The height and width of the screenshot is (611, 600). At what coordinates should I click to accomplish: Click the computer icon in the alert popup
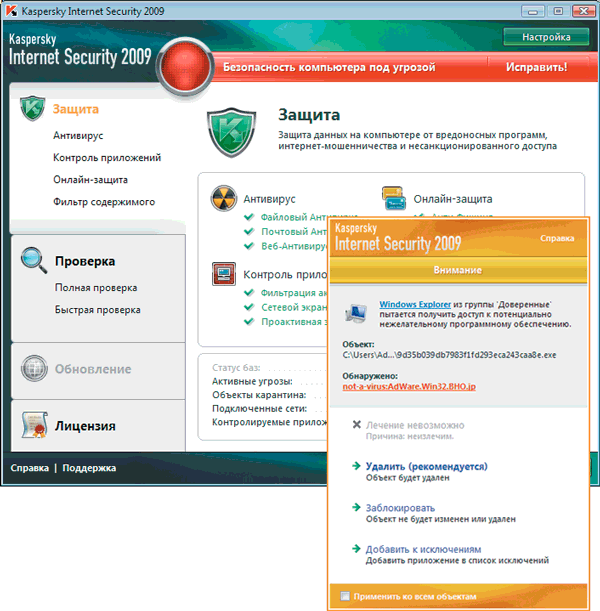click(x=356, y=313)
